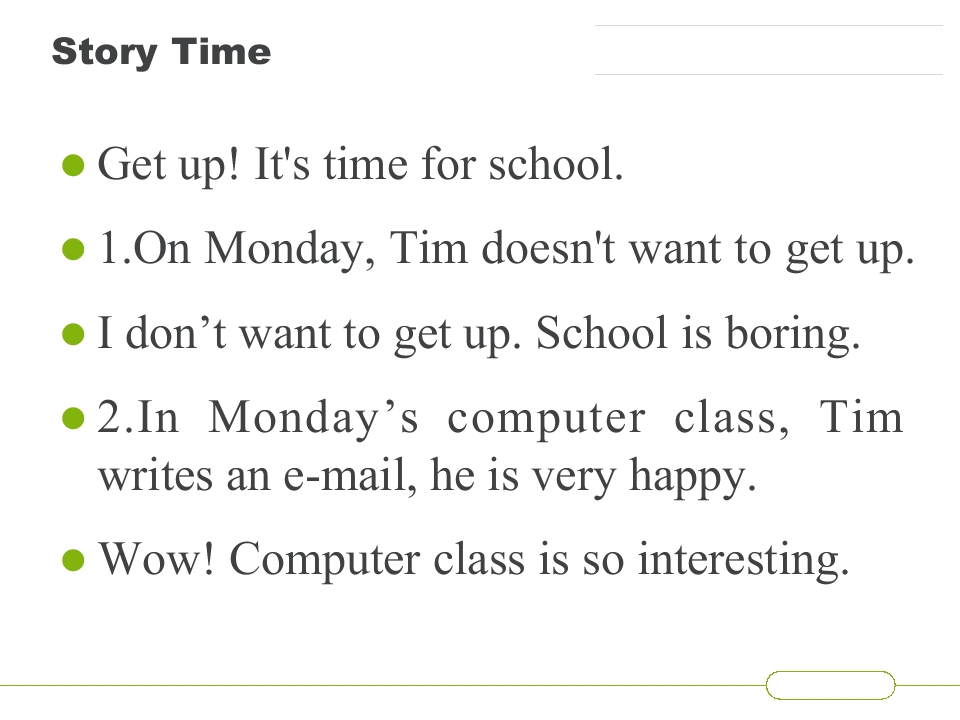This screenshot has width=960, height=720.
Task: Click the empty rounded box at slide bottom
Action: click(830, 685)
